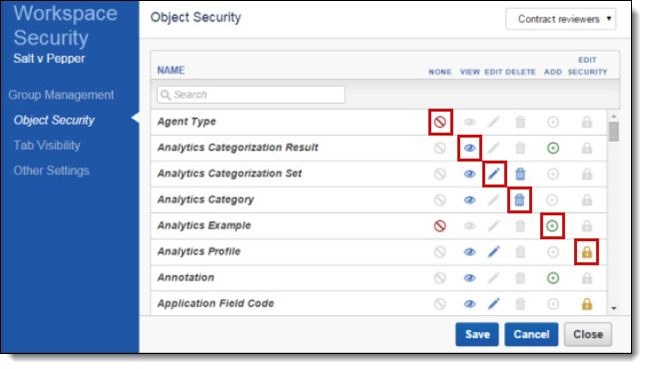647x369 pixels.
Task: Focus the object name Search field
Action: (251, 95)
